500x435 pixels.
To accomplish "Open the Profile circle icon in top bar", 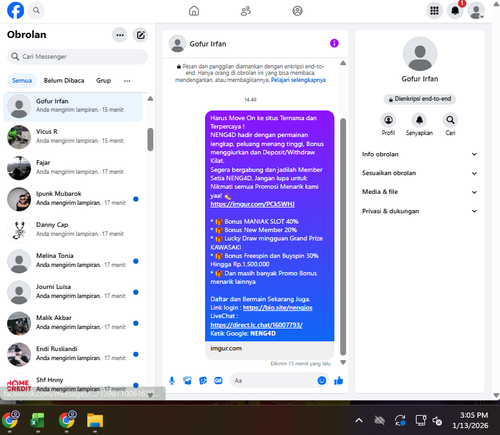I will click(297, 11).
